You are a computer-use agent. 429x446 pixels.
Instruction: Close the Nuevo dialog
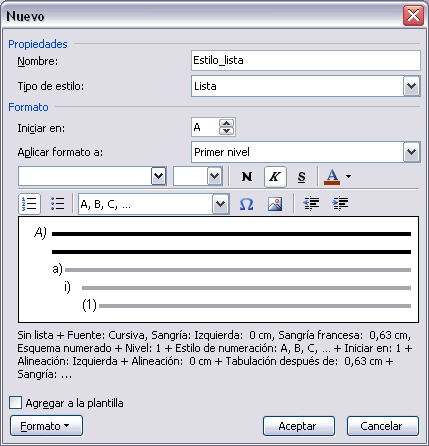click(413, 16)
